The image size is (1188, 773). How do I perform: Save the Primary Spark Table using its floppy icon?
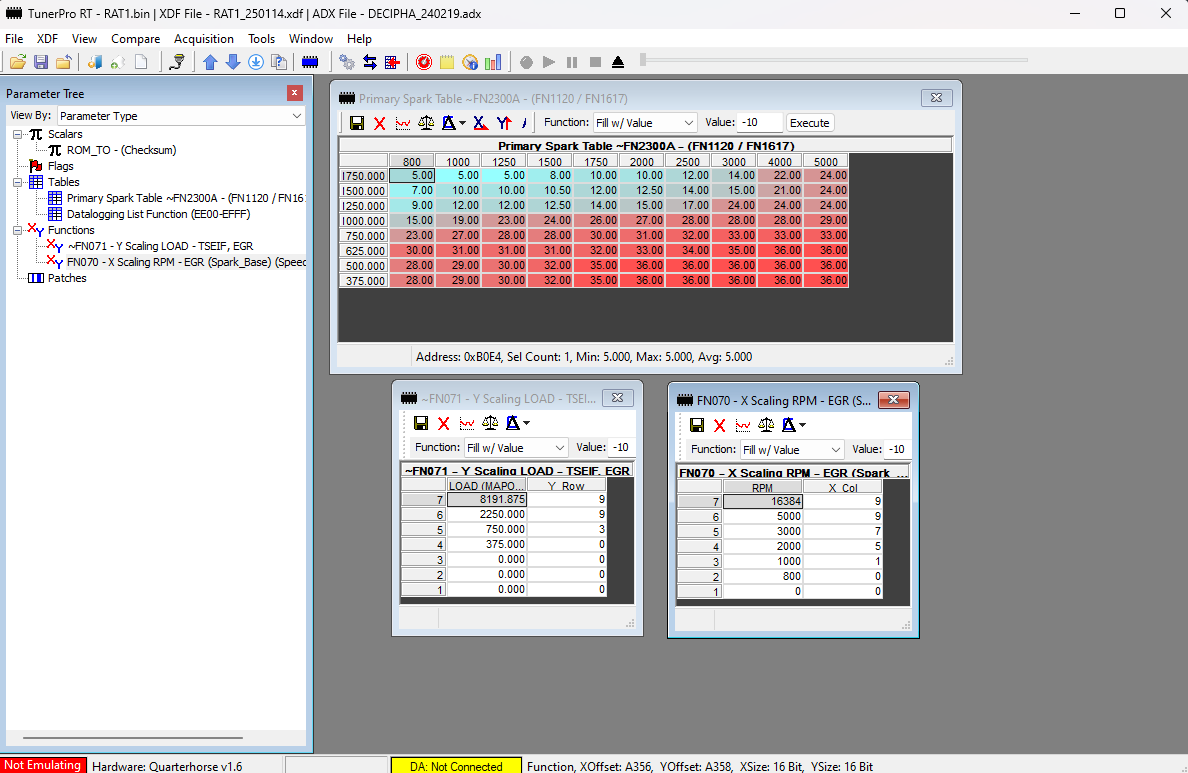tap(357, 123)
